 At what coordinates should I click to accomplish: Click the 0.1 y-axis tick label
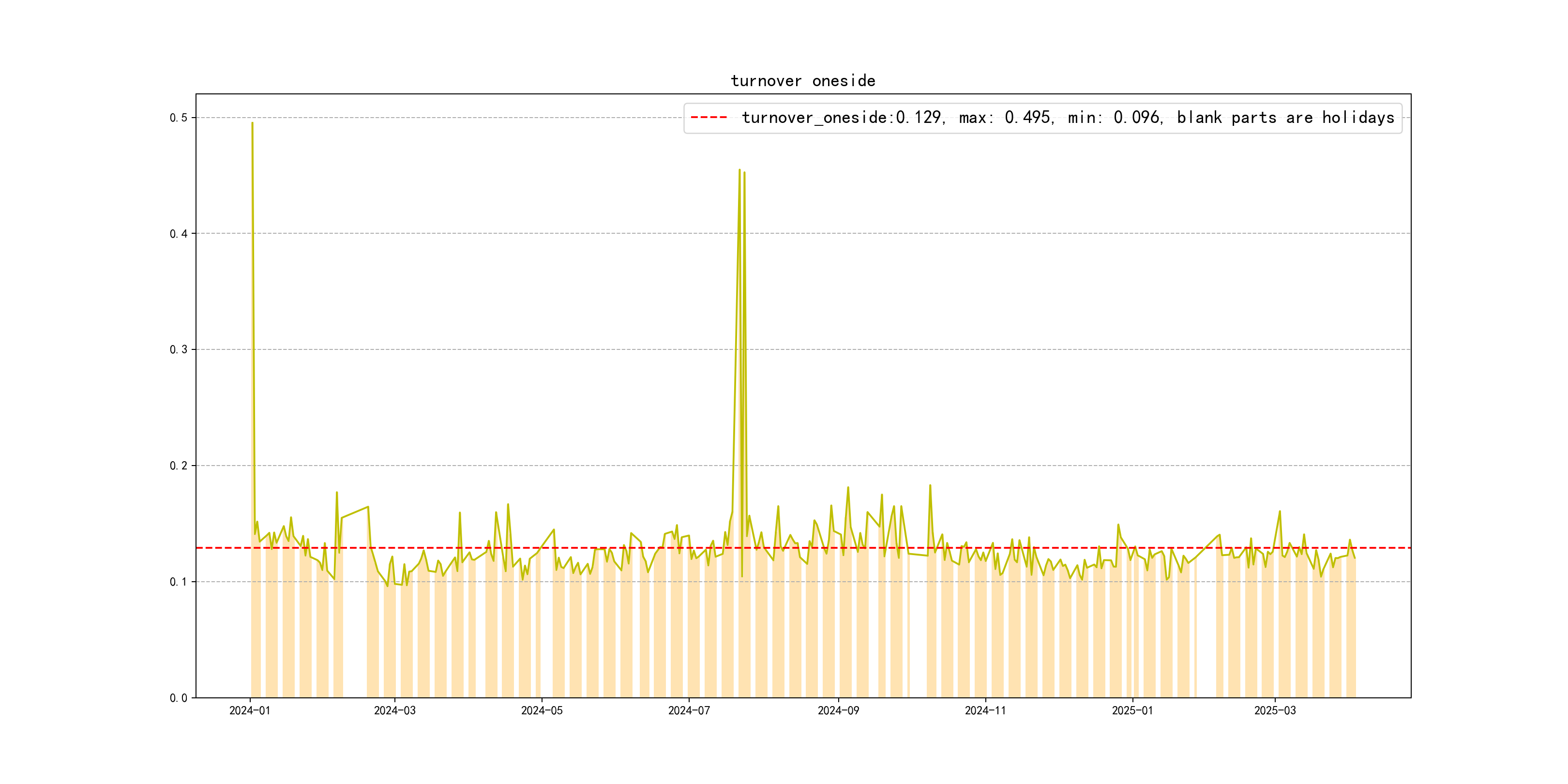[179, 582]
